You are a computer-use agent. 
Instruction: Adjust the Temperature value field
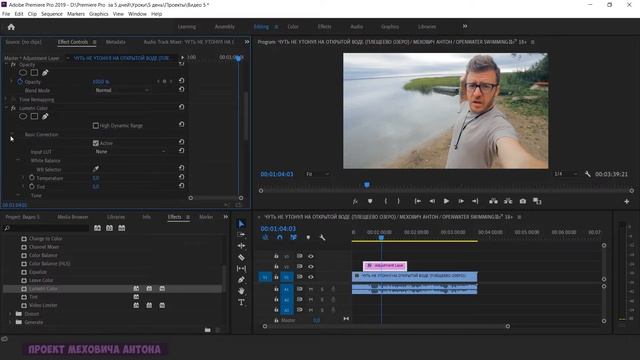click(x=96, y=178)
